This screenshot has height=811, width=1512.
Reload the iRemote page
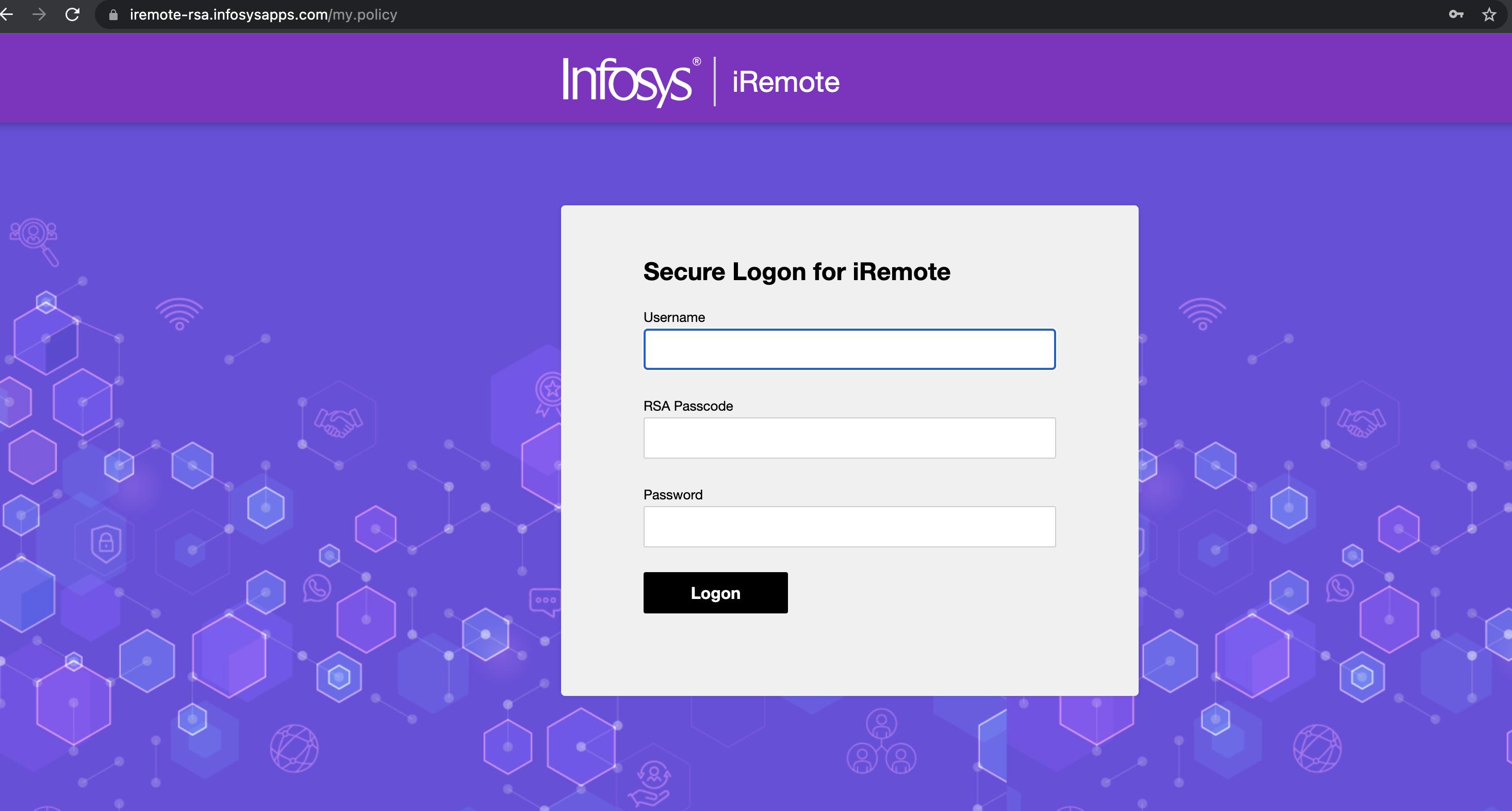pyautogui.click(x=72, y=14)
